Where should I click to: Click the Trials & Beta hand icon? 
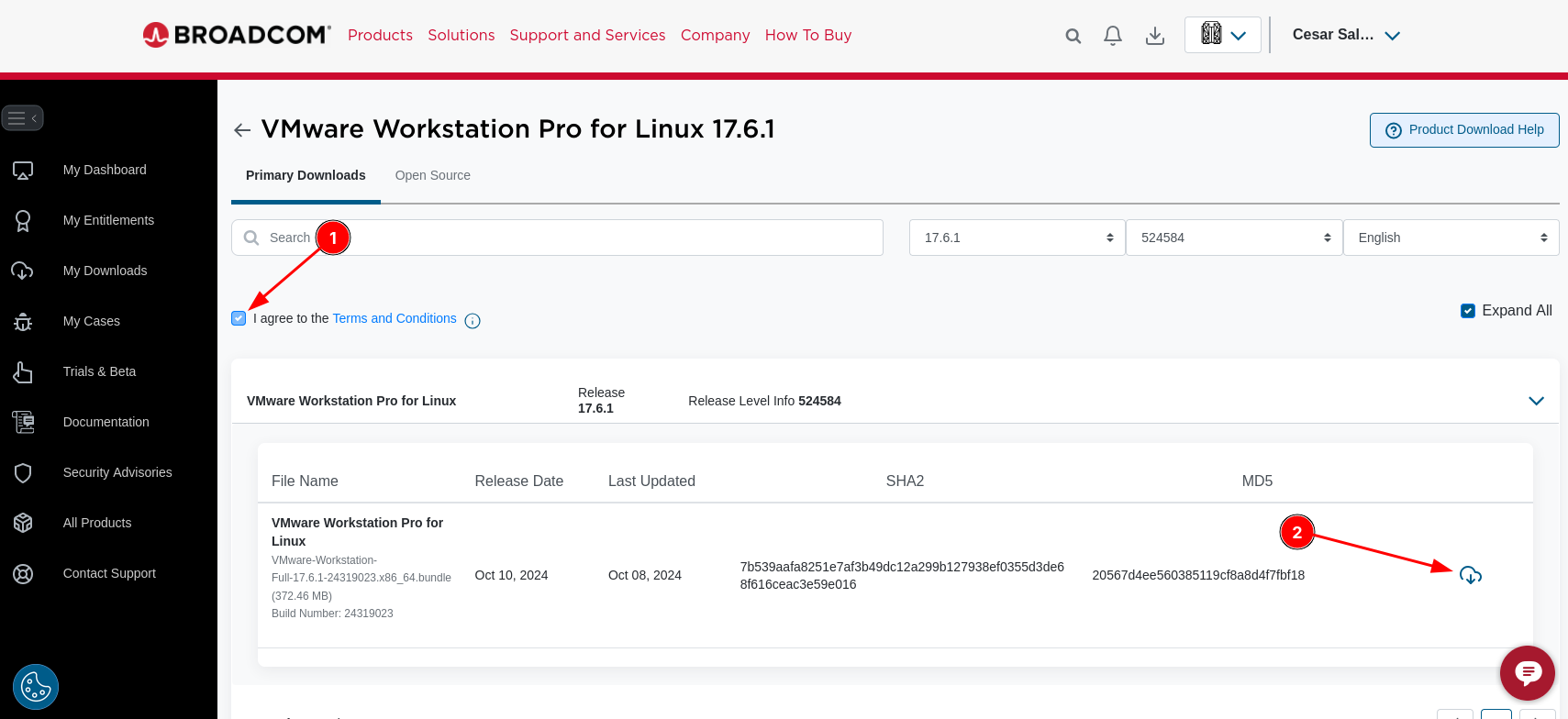tap(23, 371)
